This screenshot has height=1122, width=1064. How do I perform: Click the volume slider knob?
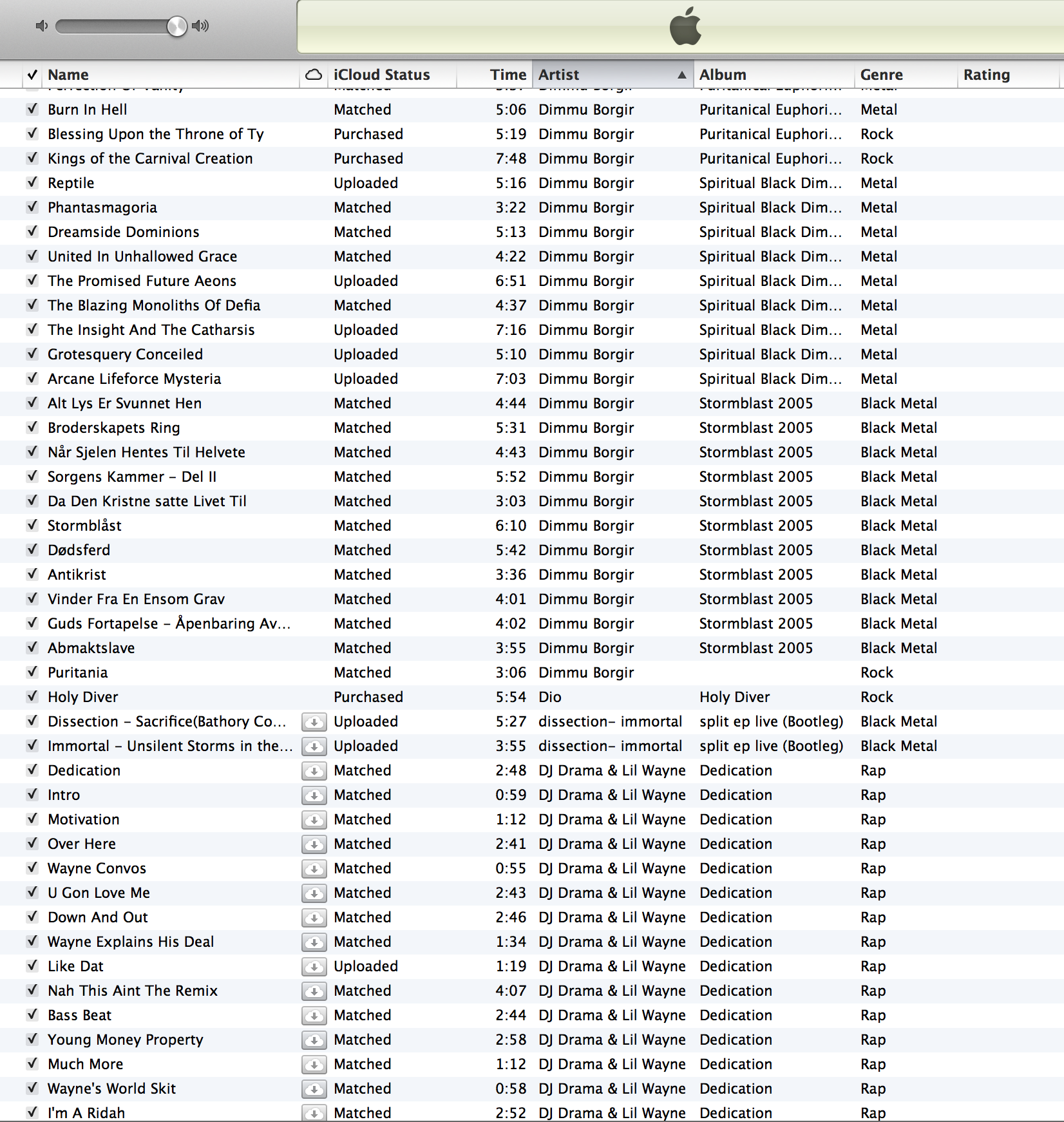pyautogui.click(x=176, y=26)
